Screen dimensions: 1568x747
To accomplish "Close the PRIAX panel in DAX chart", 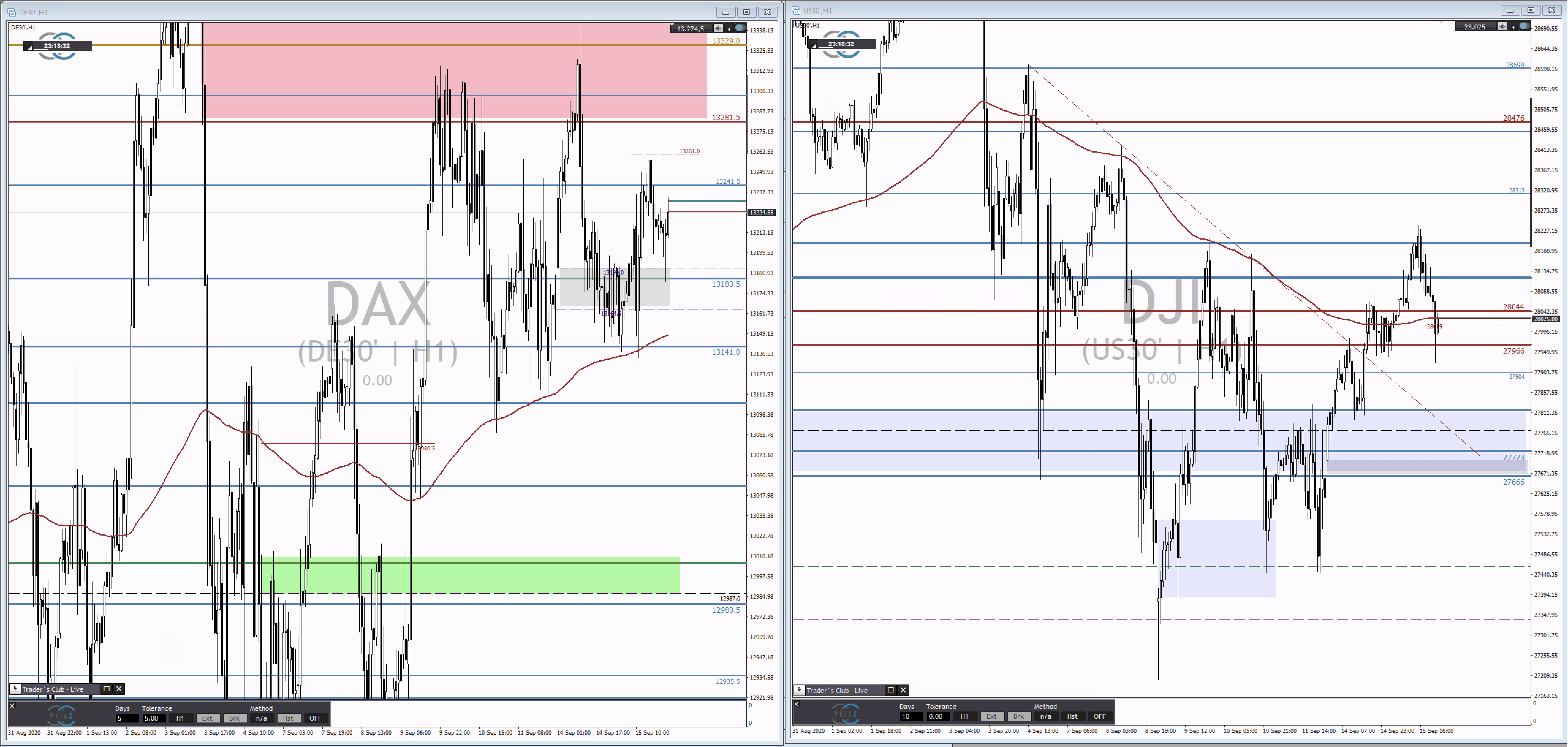I will [12, 706].
